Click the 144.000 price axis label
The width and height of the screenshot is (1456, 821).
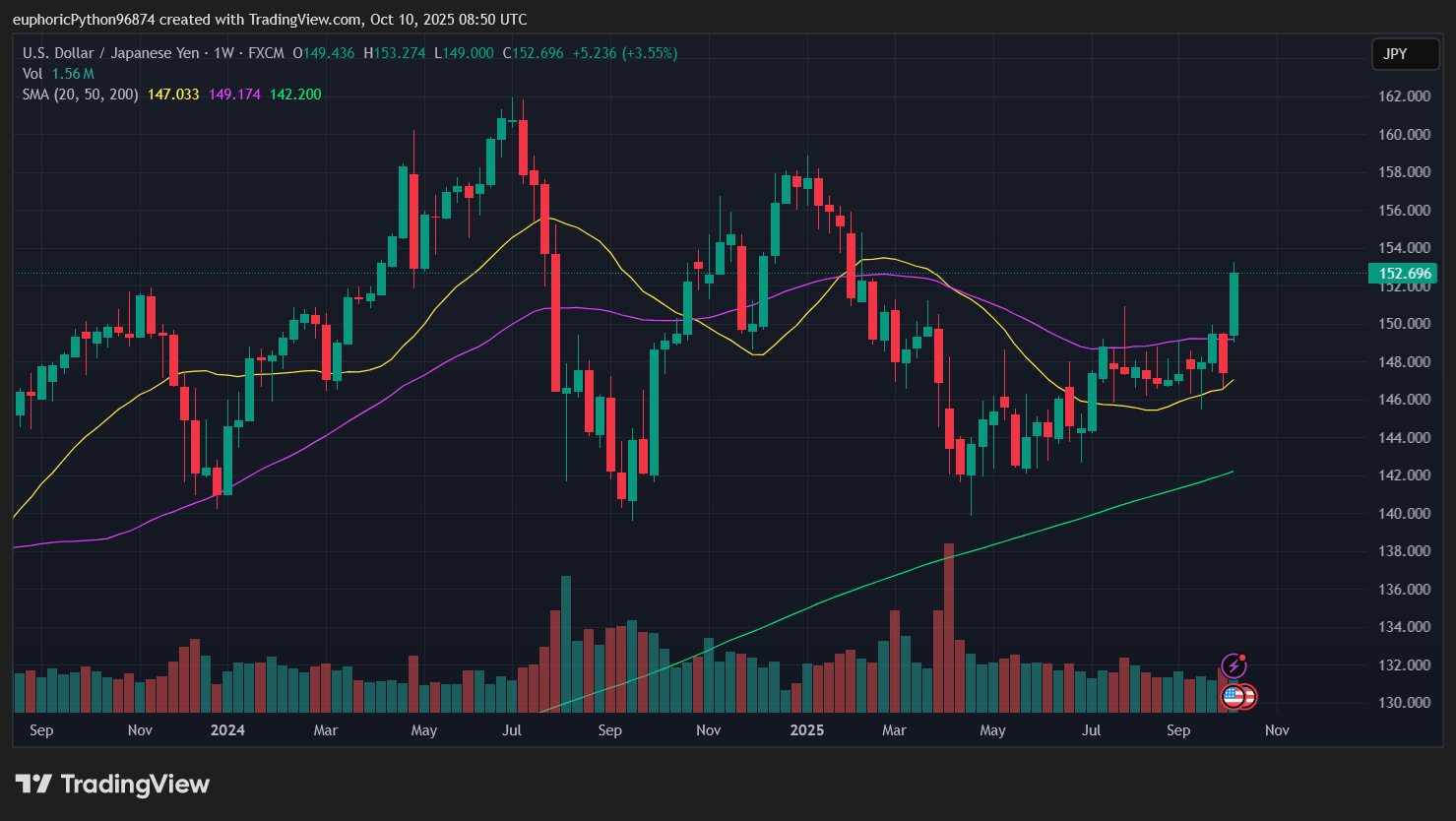[x=1404, y=438]
